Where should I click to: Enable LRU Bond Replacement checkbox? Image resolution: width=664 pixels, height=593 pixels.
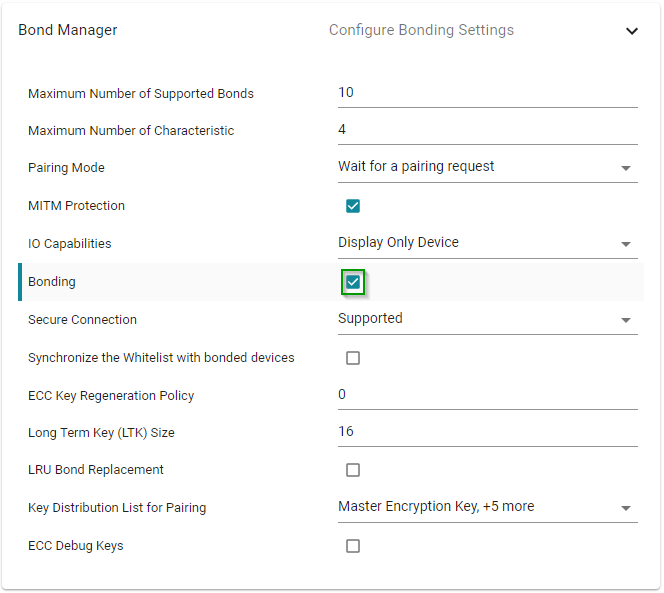(353, 470)
